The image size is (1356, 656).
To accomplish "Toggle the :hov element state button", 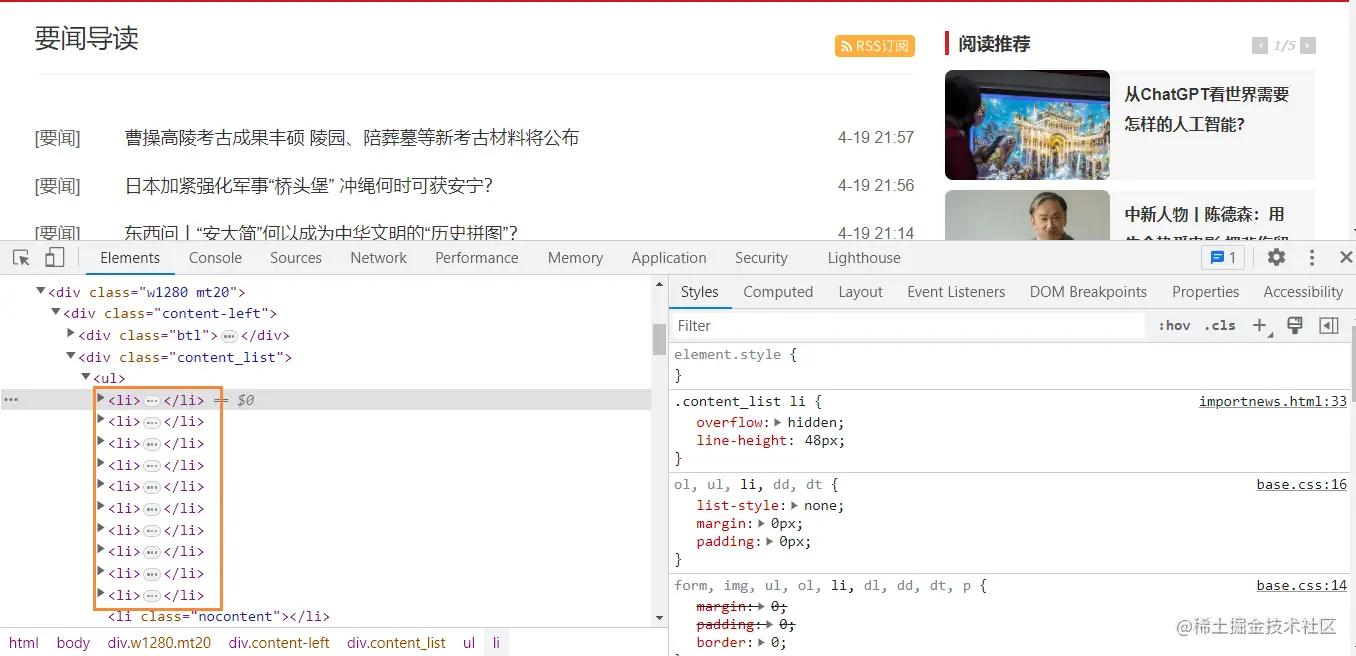I will [x=1174, y=325].
